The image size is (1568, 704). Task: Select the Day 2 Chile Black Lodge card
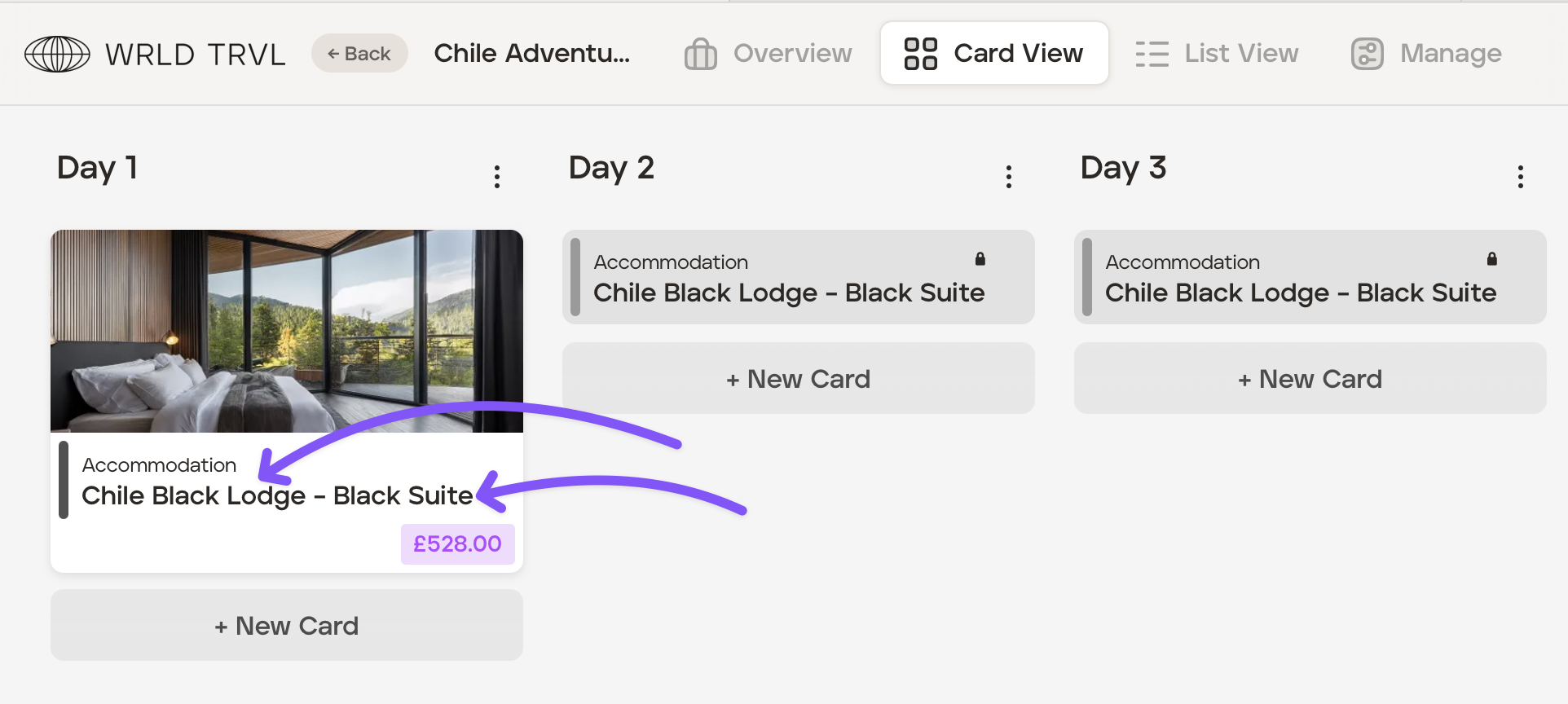click(x=788, y=279)
